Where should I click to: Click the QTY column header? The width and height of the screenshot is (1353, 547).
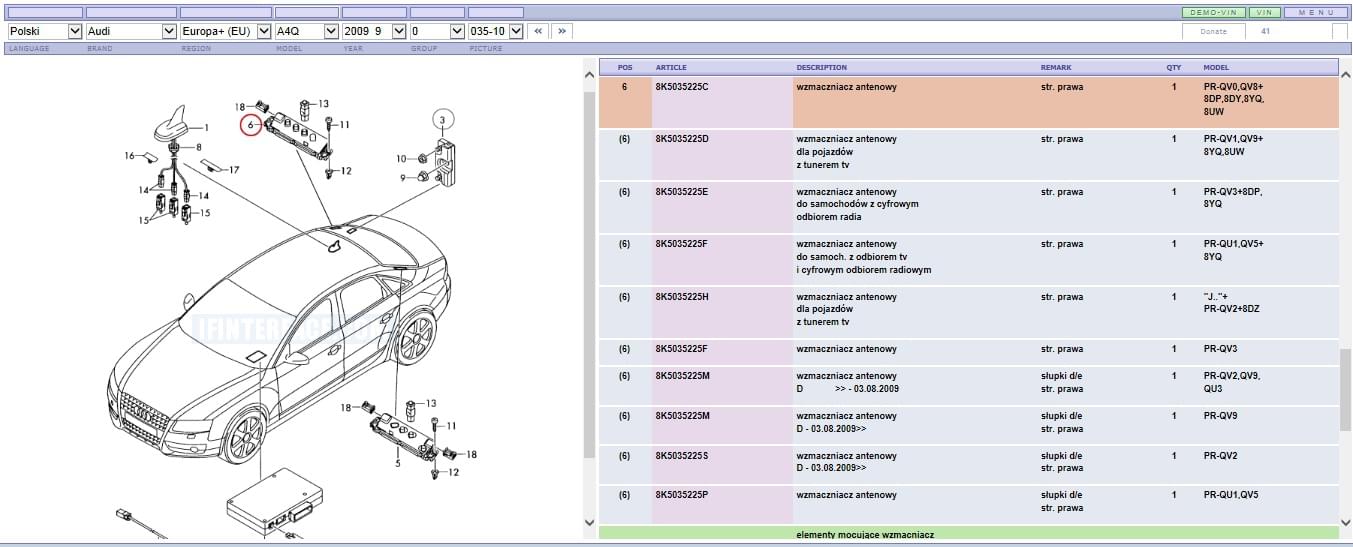1173,67
